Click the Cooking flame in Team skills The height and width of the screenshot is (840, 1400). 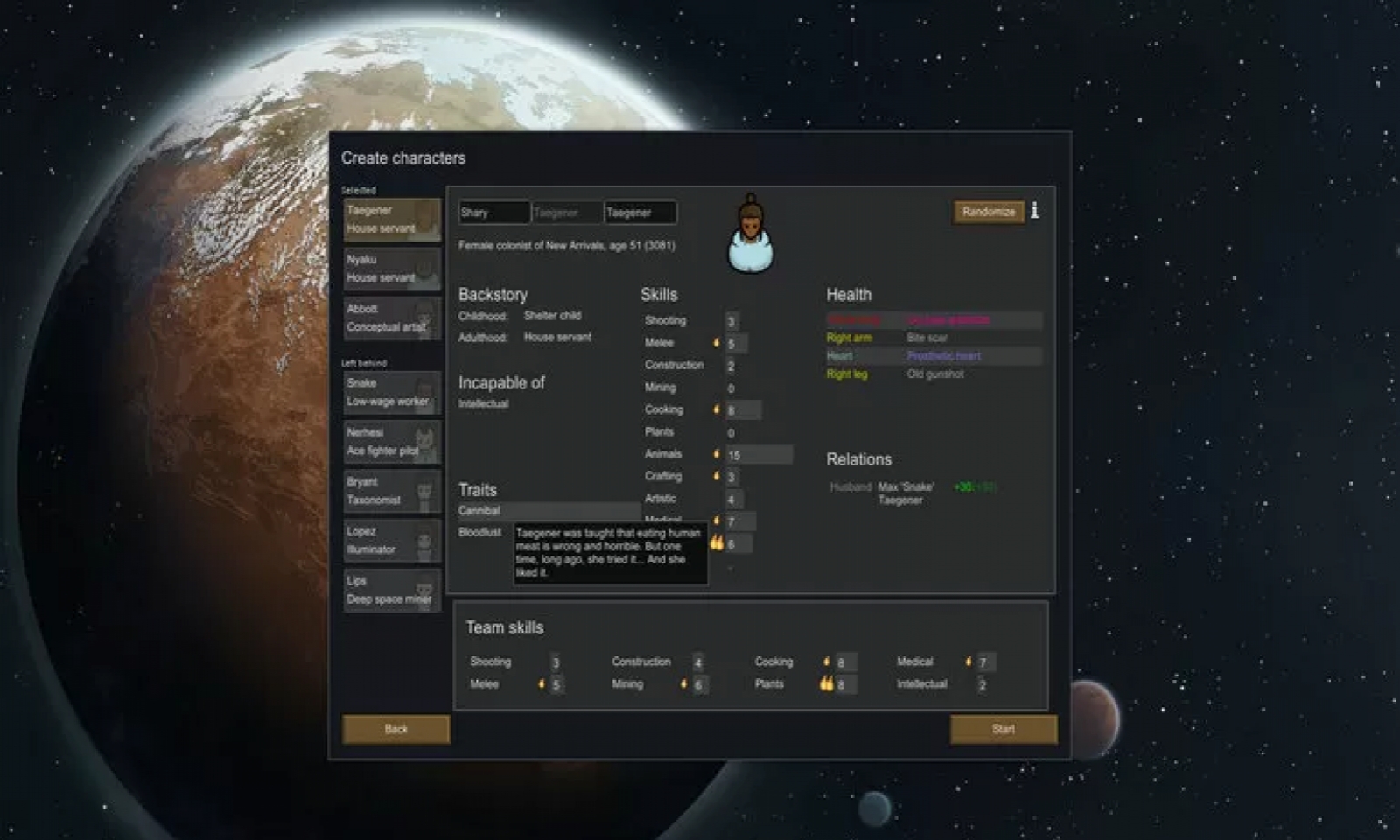point(826,661)
